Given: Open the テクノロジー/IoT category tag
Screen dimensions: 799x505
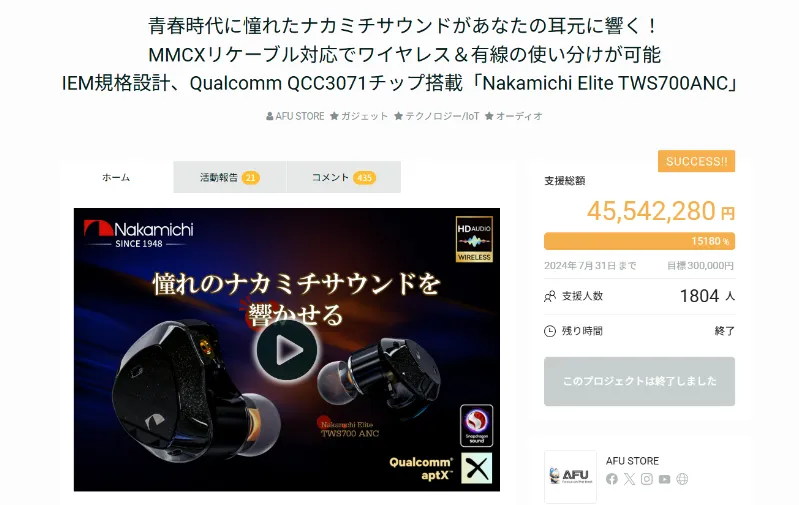Looking at the screenshot, I should (x=437, y=116).
